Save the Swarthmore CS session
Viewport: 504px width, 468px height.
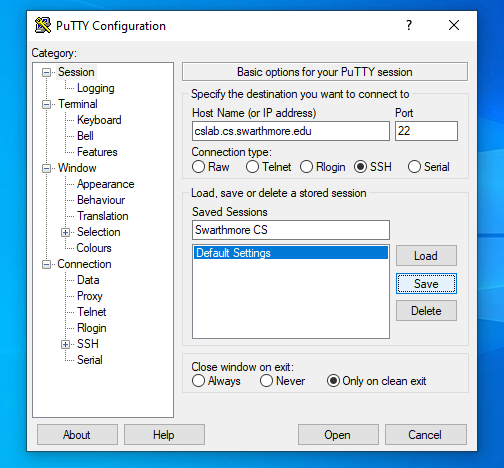click(x=426, y=284)
